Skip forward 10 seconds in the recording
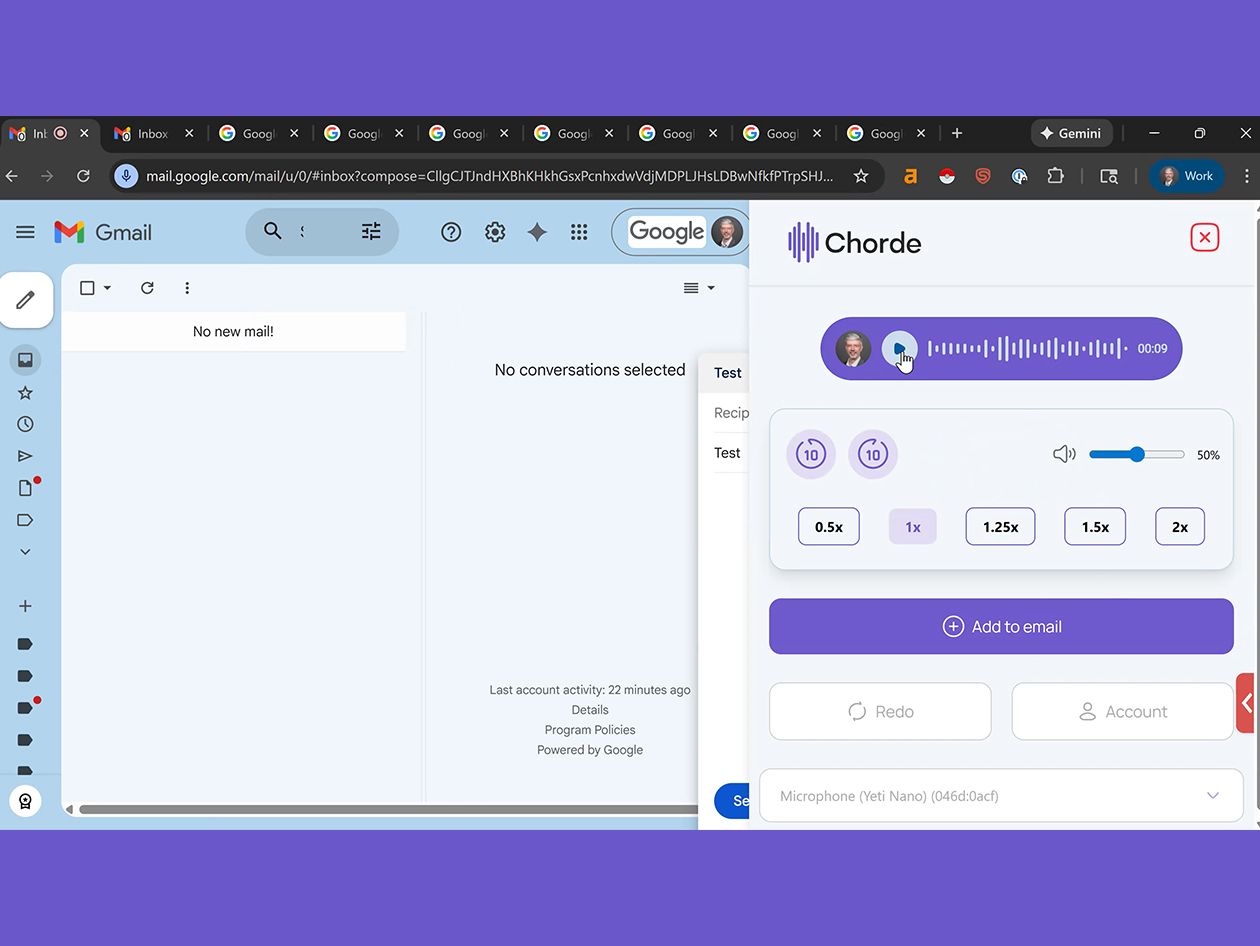This screenshot has width=1260, height=946. [873, 454]
